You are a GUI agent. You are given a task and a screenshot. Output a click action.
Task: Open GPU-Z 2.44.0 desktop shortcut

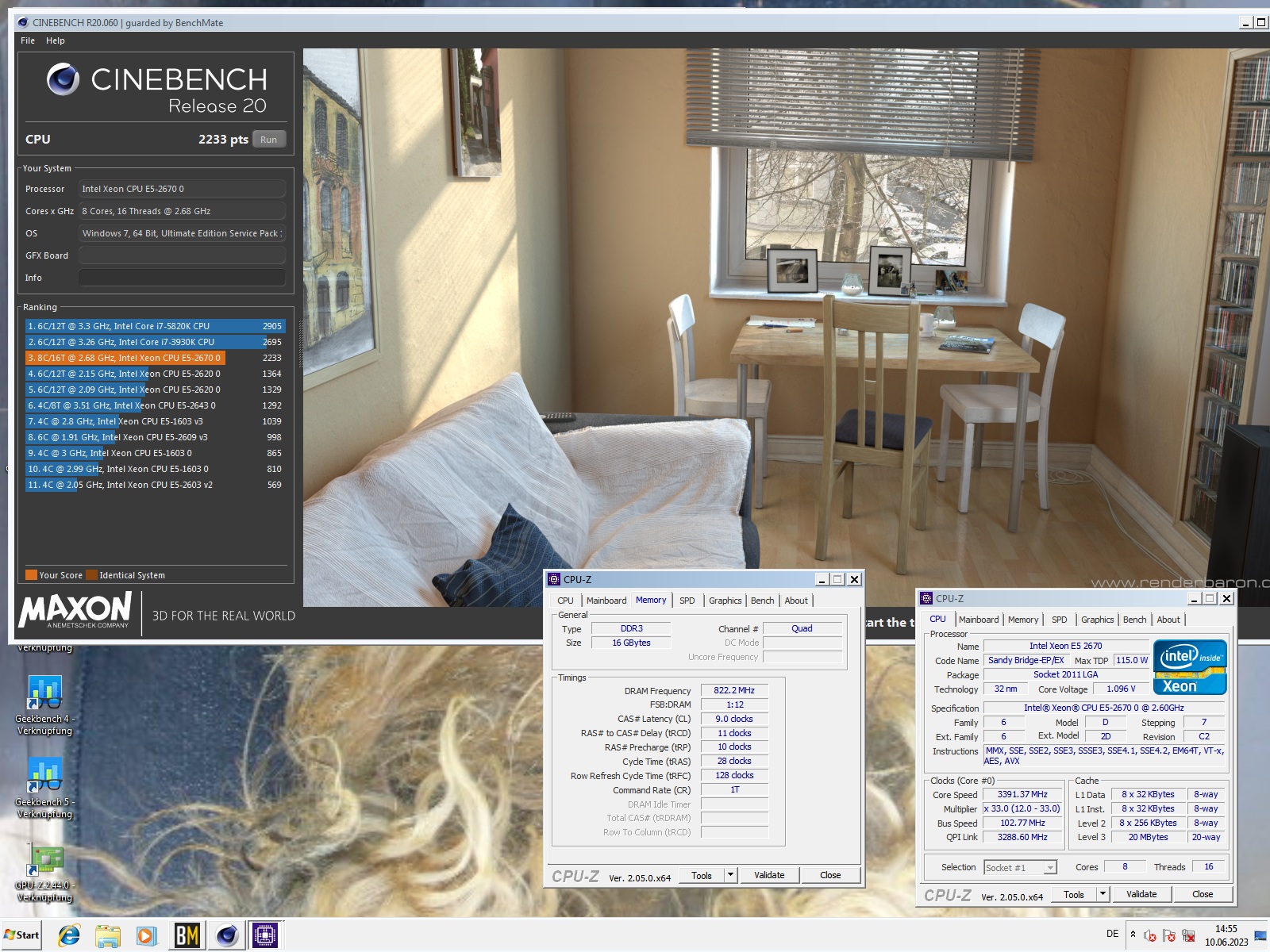(x=45, y=873)
